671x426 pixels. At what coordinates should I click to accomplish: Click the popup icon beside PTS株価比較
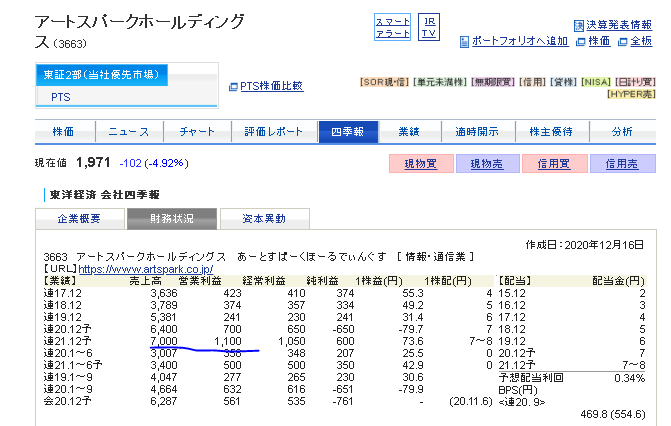(233, 87)
